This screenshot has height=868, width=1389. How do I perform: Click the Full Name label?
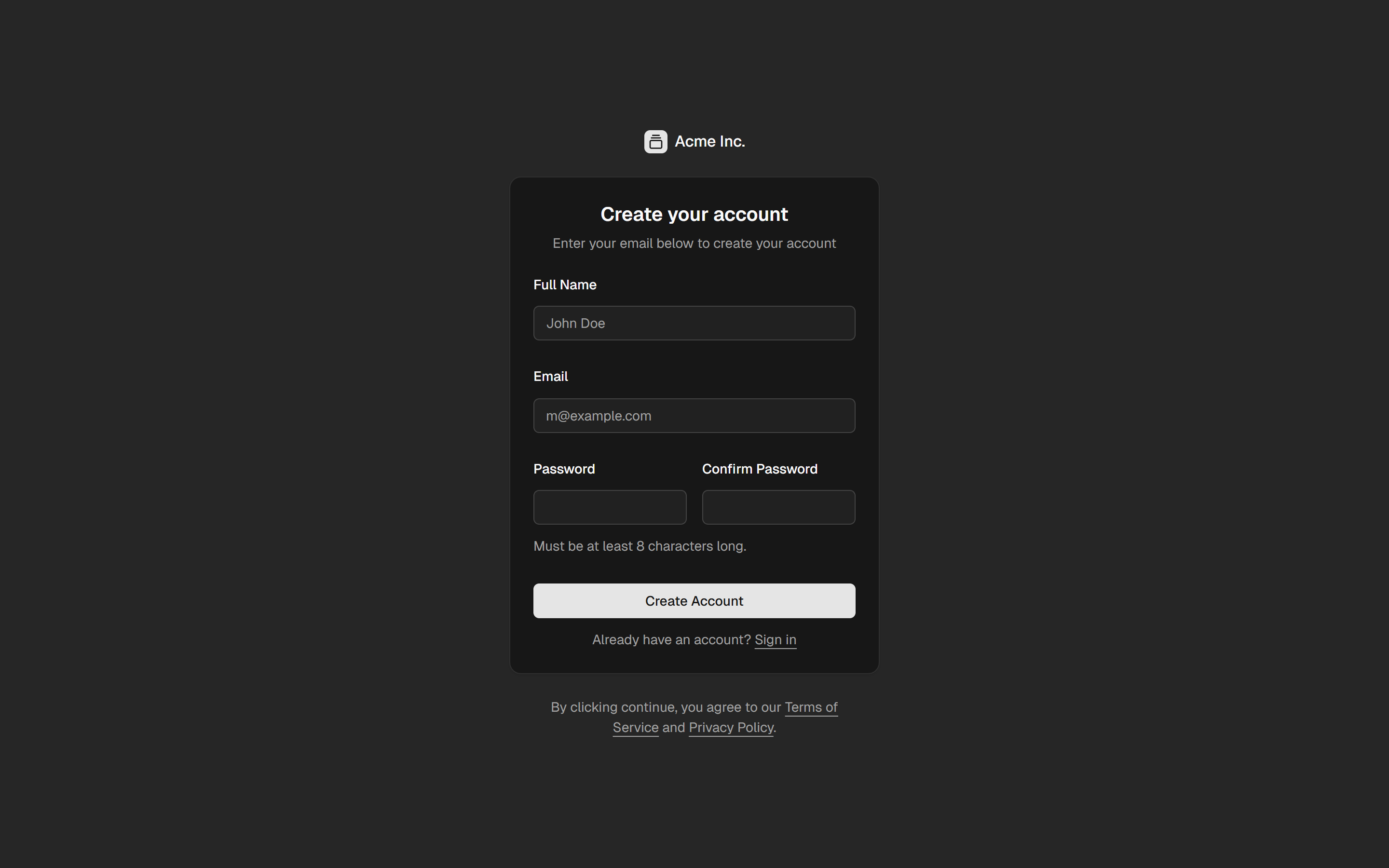564,284
